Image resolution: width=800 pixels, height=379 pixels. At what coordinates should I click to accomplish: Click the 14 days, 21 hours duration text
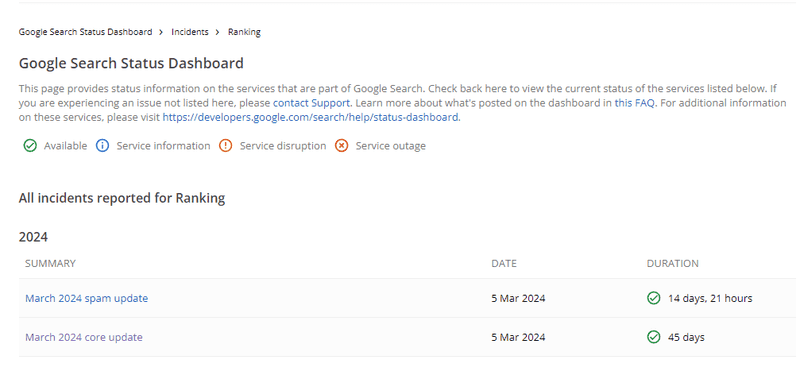[x=710, y=298]
